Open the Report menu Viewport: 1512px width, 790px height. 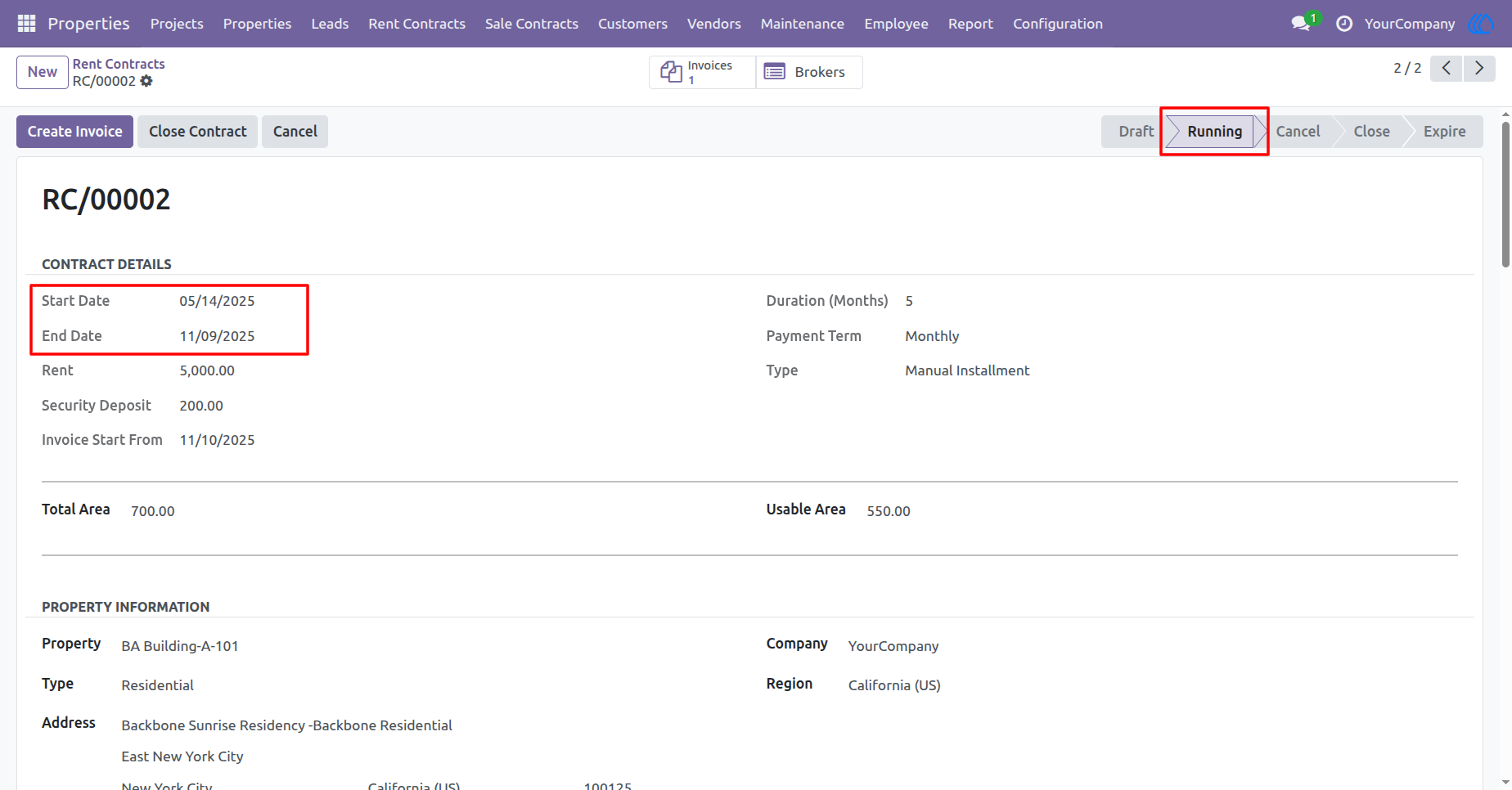coord(970,24)
